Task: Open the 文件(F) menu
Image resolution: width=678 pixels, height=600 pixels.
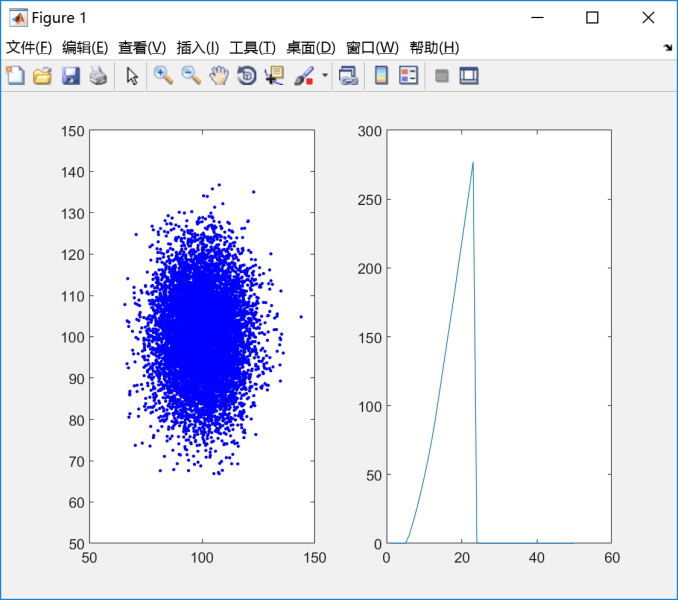Action: (29, 48)
